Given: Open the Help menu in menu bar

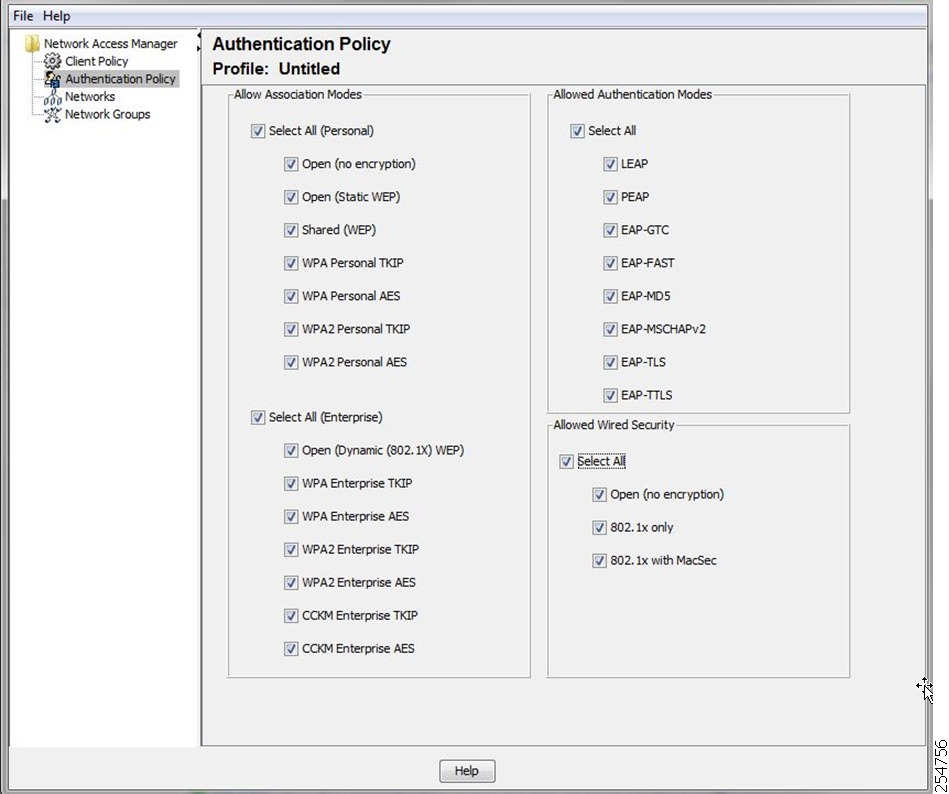Looking at the screenshot, I should [x=56, y=16].
